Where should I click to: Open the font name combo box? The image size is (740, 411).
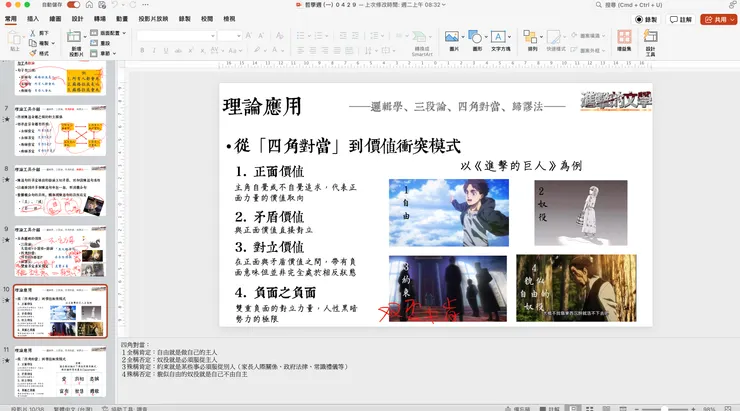pos(177,36)
